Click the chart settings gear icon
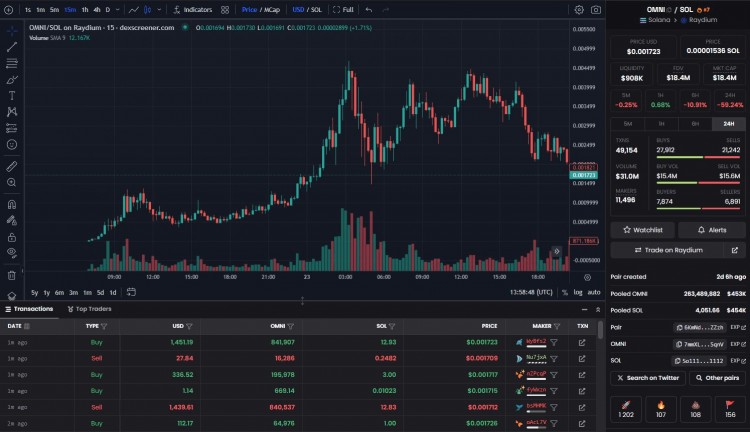Viewport: 750px width, 432px height. 579,9
